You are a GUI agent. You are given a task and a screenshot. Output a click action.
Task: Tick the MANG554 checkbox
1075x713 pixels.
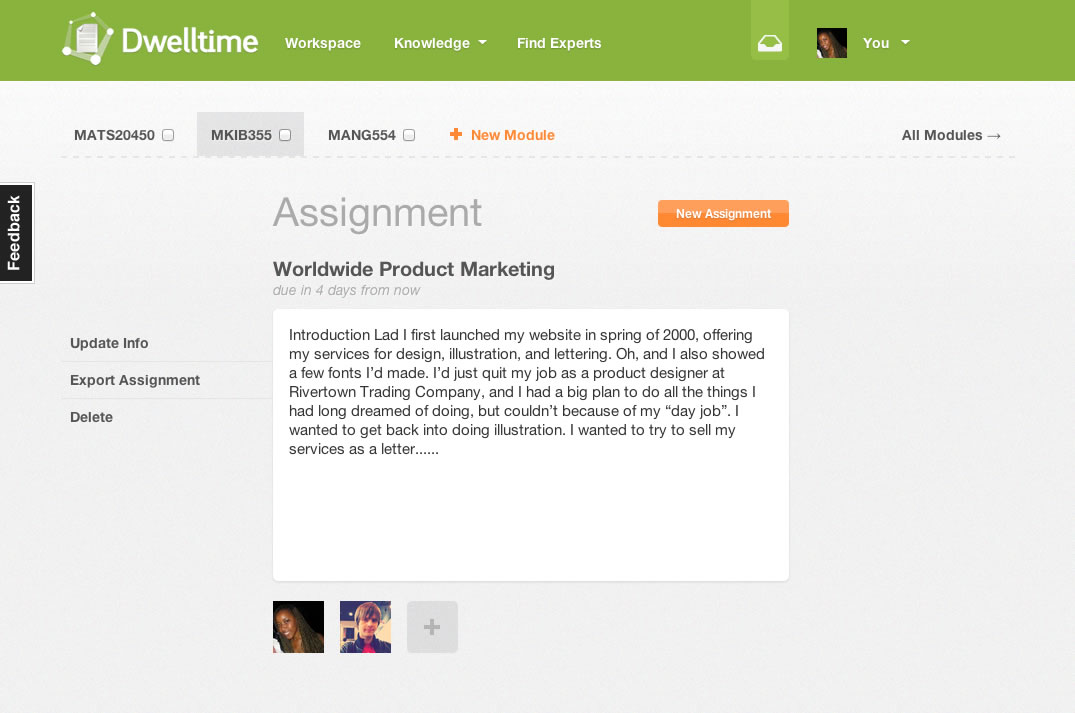pos(408,134)
